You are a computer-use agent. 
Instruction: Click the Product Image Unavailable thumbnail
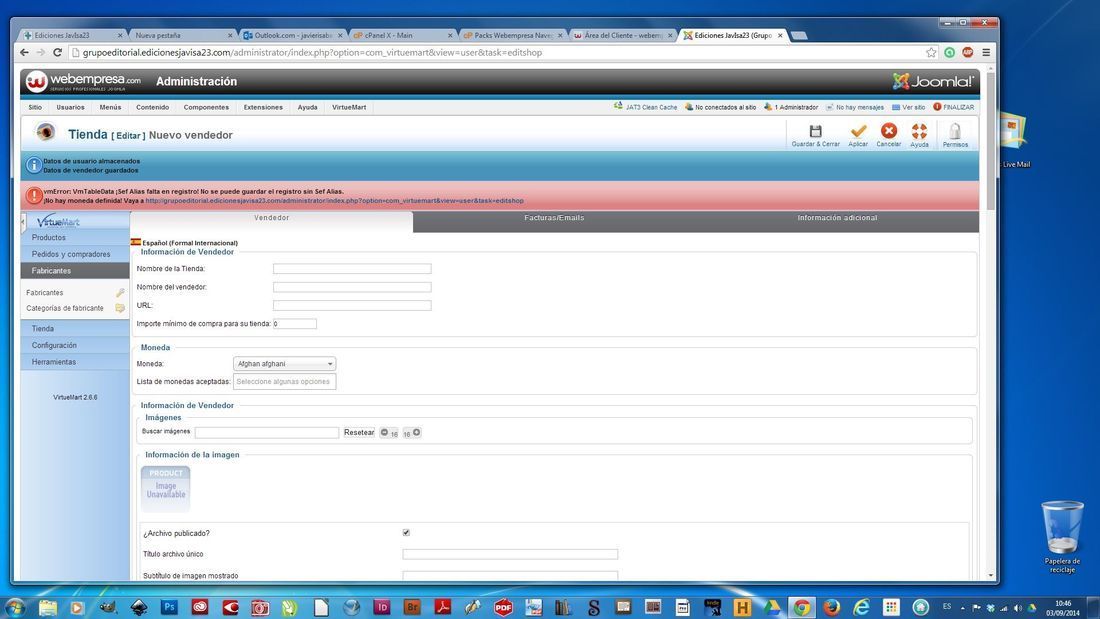coord(166,488)
